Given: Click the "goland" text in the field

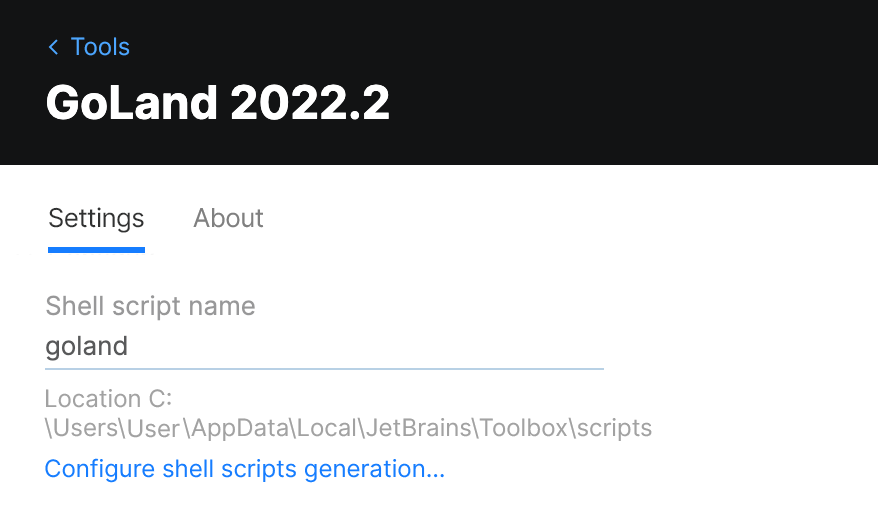Looking at the screenshot, I should (x=87, y=347).
